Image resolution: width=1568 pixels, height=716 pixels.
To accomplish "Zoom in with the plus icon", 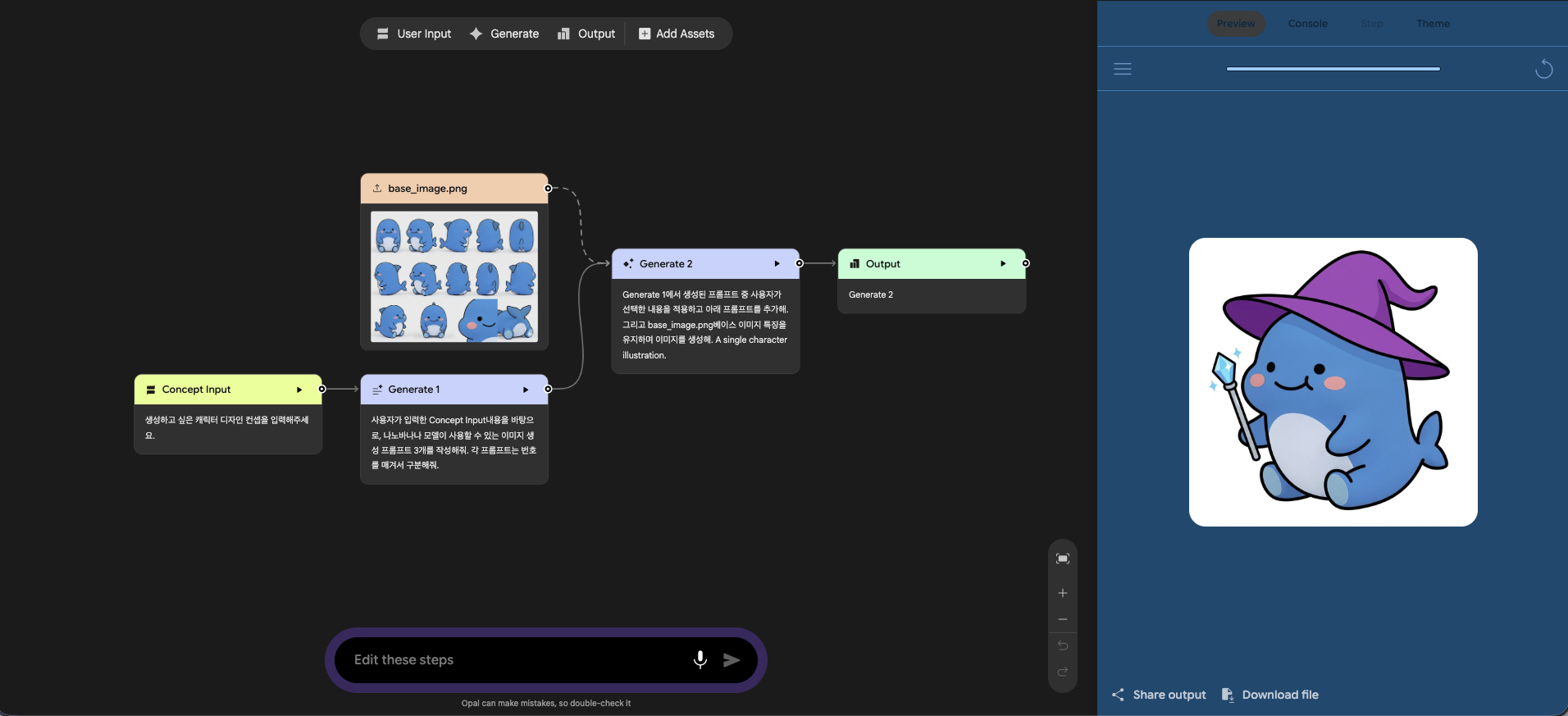I will 1063,593.
